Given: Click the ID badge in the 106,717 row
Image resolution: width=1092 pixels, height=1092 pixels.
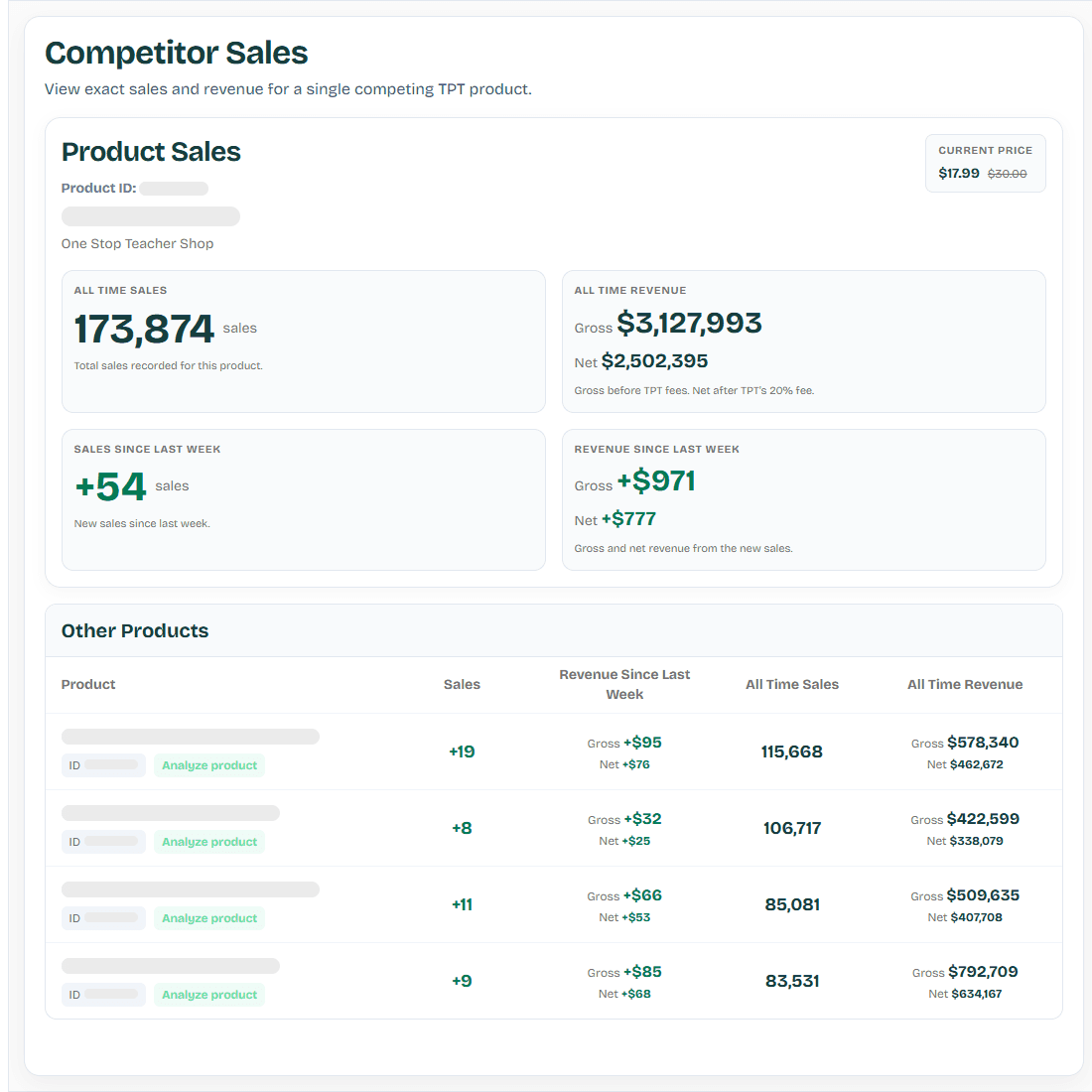Looking at the screenshot, I should (104, 841).
